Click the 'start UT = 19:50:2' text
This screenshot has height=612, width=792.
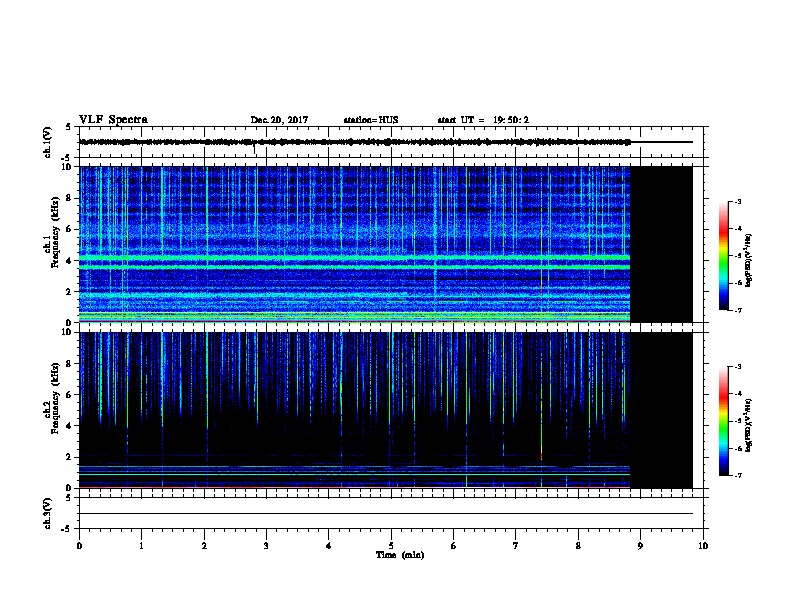[x=483, y=120]
